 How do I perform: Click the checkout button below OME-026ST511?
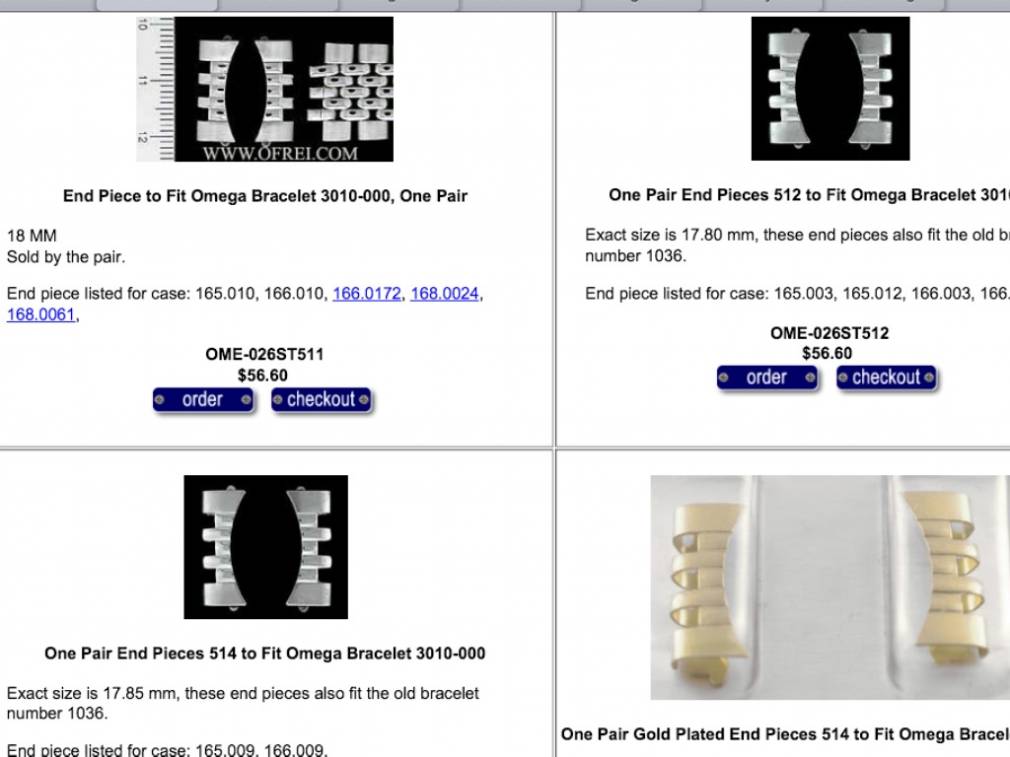(321, 399)
